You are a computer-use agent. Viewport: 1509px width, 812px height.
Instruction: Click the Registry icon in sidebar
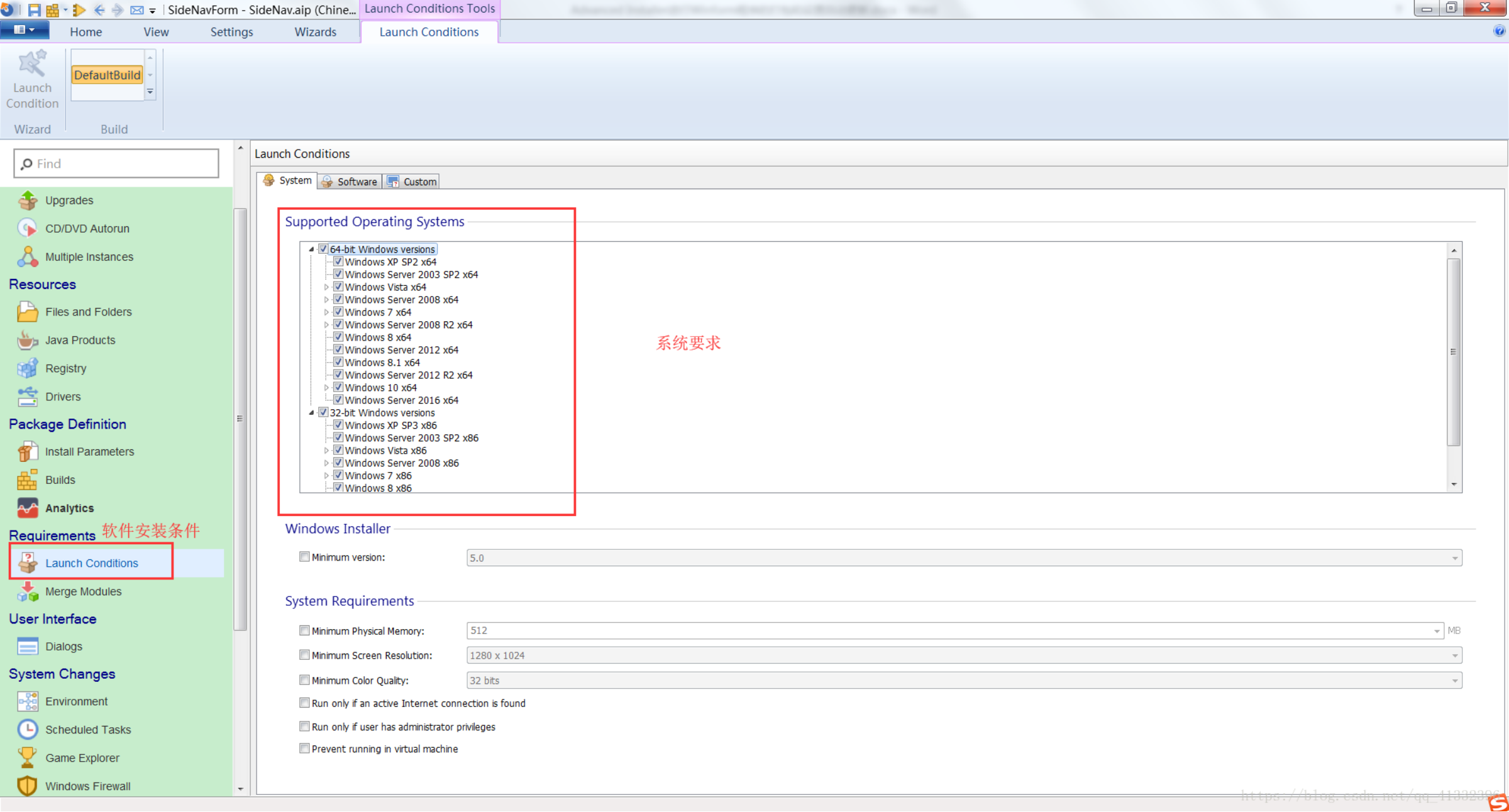click(28, 368)
